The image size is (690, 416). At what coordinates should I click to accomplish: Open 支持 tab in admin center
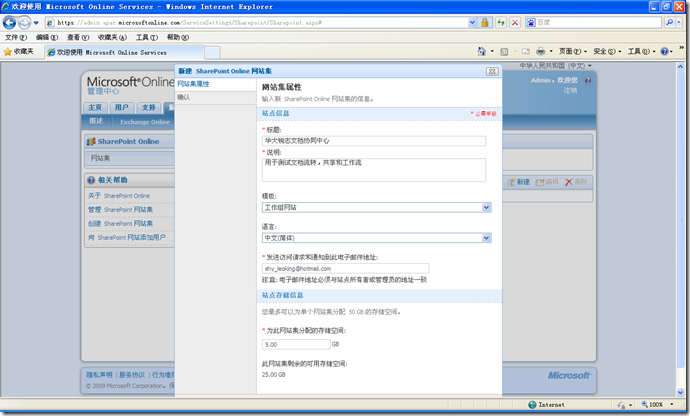pos(149,108)
